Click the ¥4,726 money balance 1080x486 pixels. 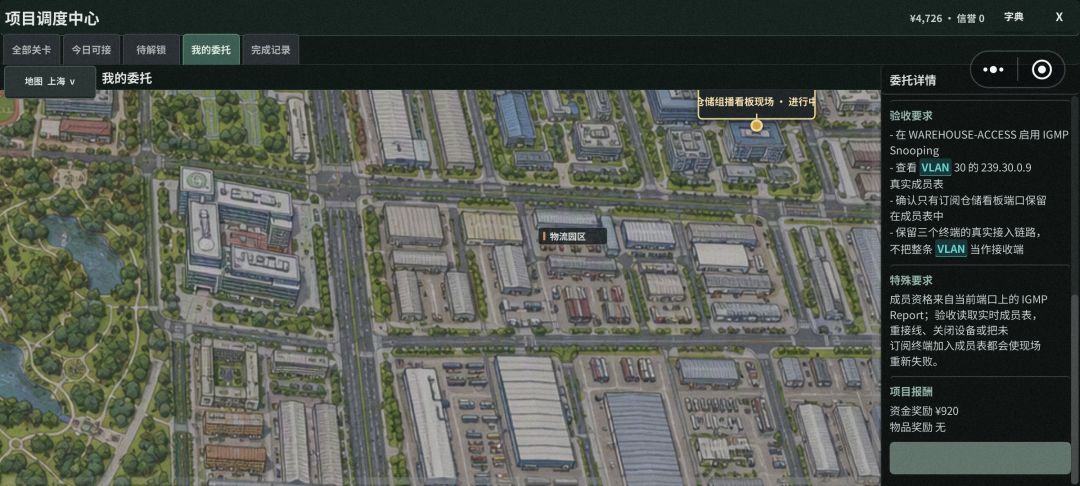click(x=925, y=19)
